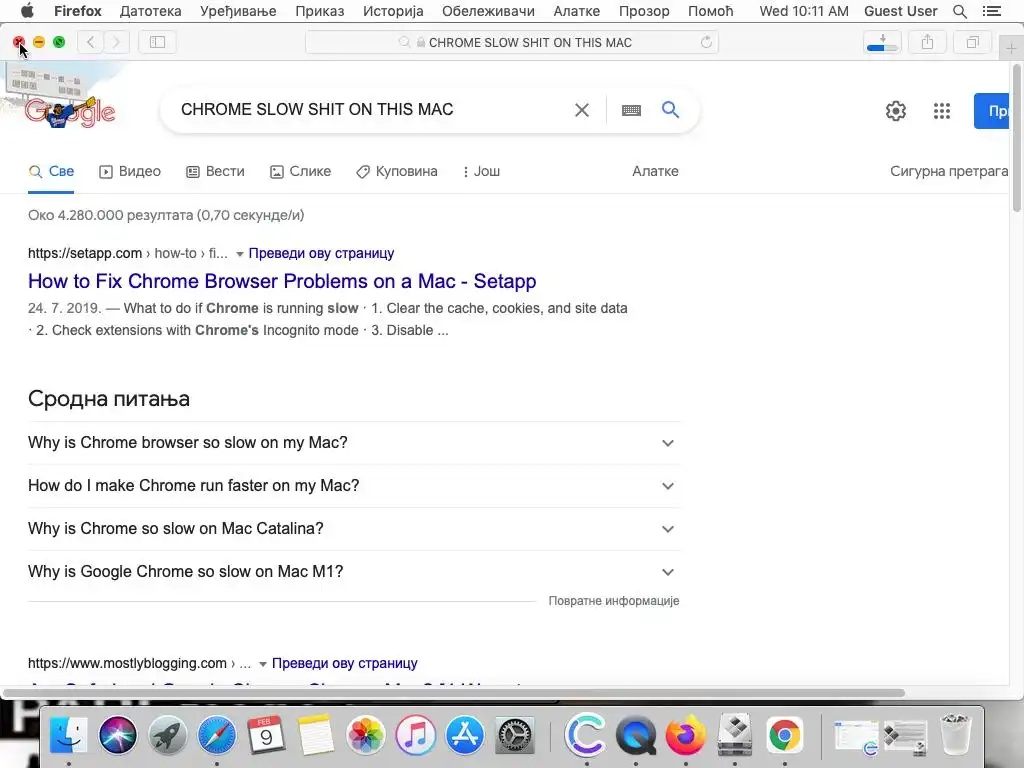1024x768 pixels.
Task: Open Google settings gear
Action: 895,111
